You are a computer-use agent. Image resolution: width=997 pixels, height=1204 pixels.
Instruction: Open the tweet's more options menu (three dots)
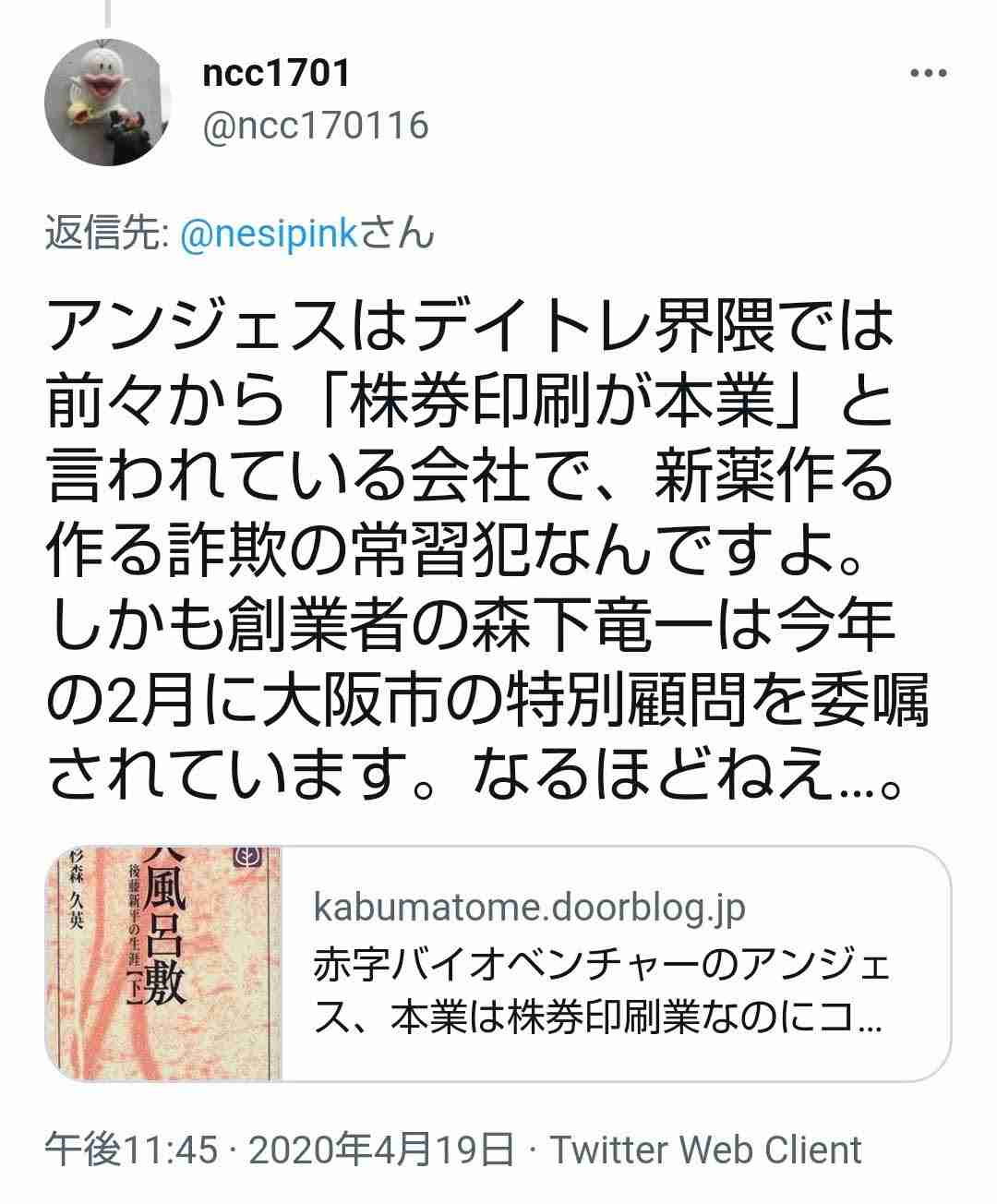click(928, 75)
